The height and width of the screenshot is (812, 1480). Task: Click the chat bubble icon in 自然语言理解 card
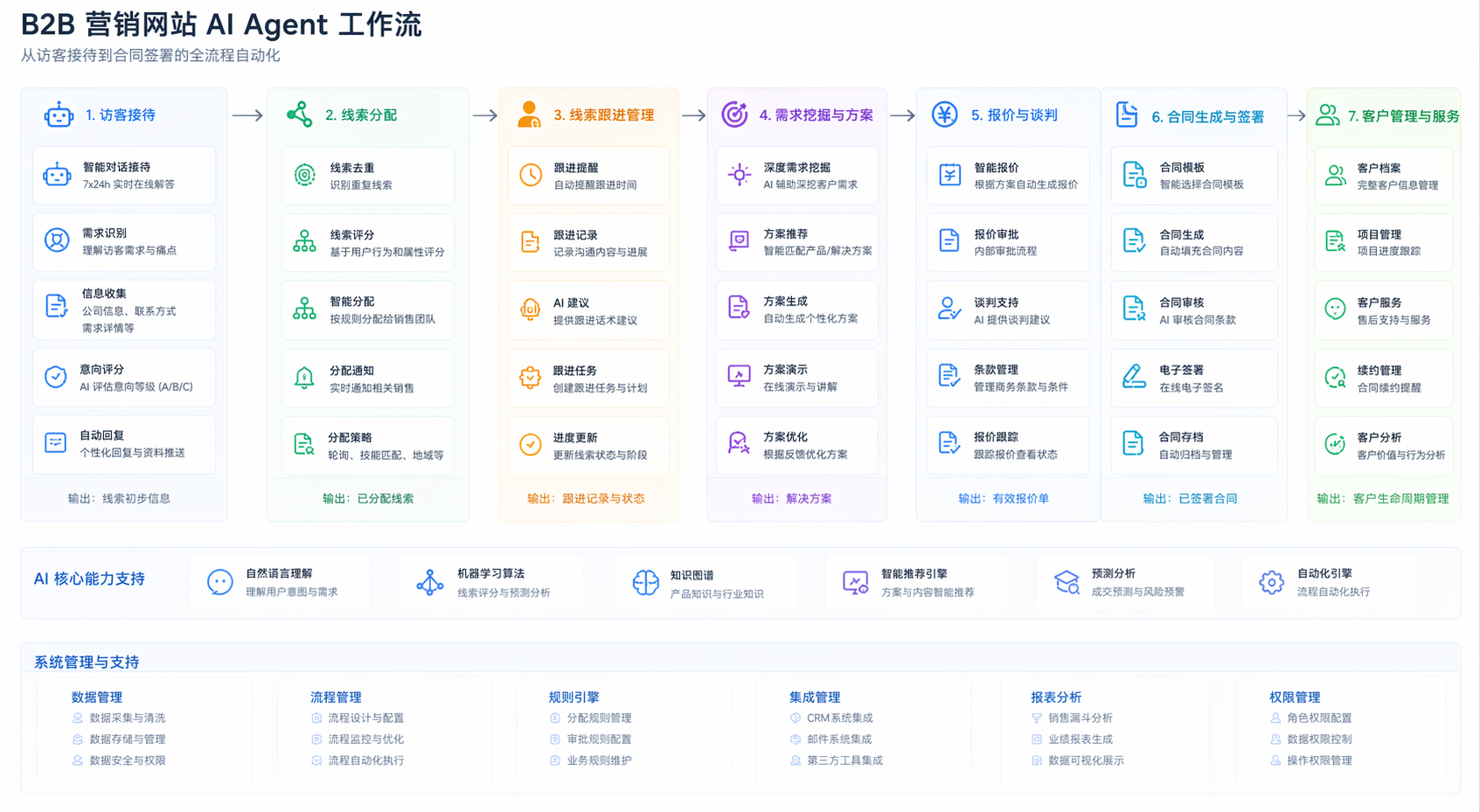coord(220,582)
